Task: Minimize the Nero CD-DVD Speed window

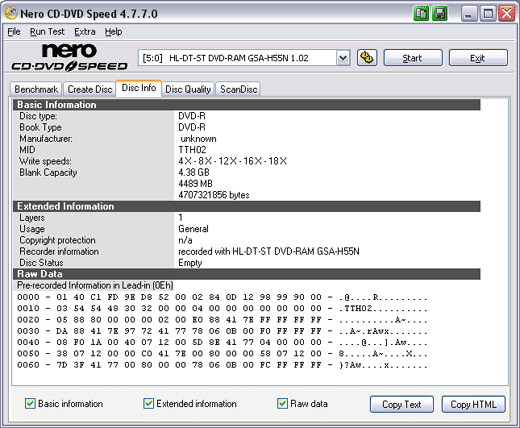Action: pyautogui.click(x=468, y=14)
